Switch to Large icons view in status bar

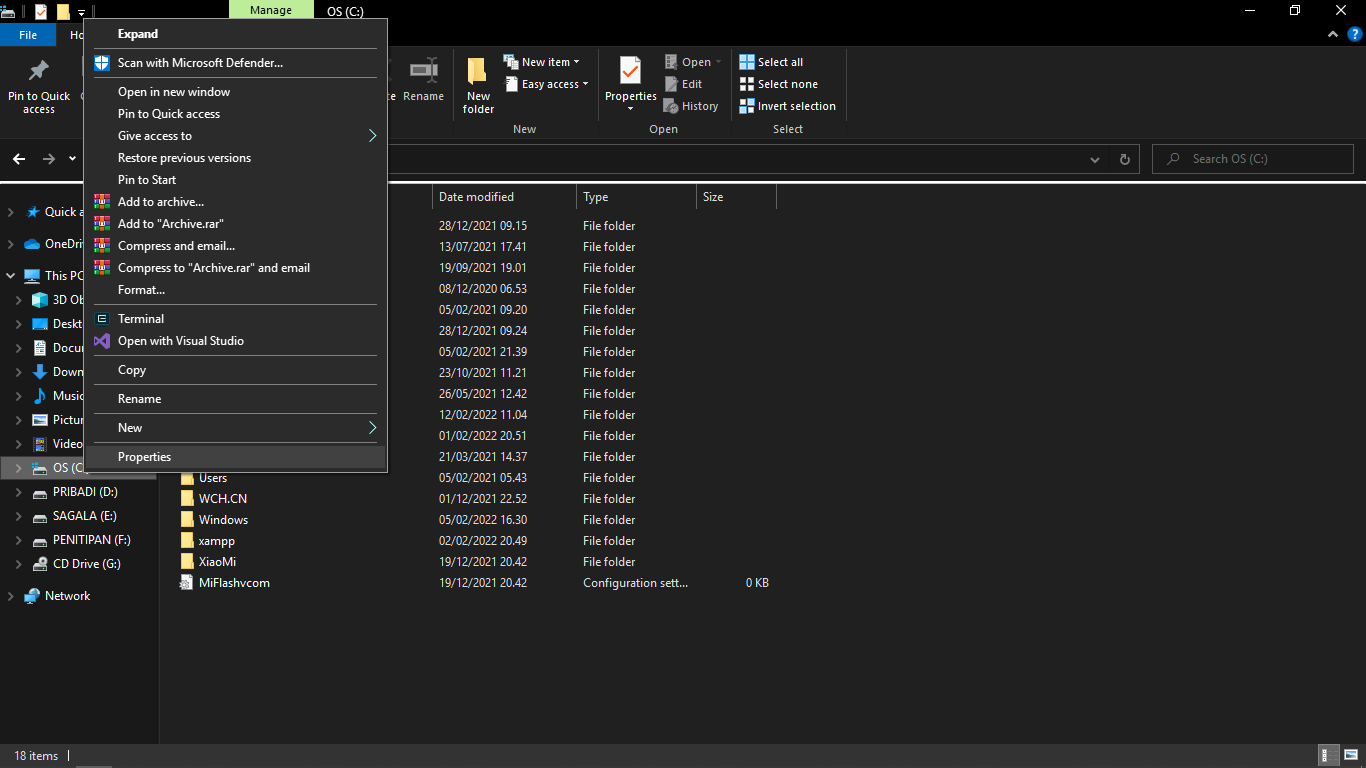tap(1350, 756)
